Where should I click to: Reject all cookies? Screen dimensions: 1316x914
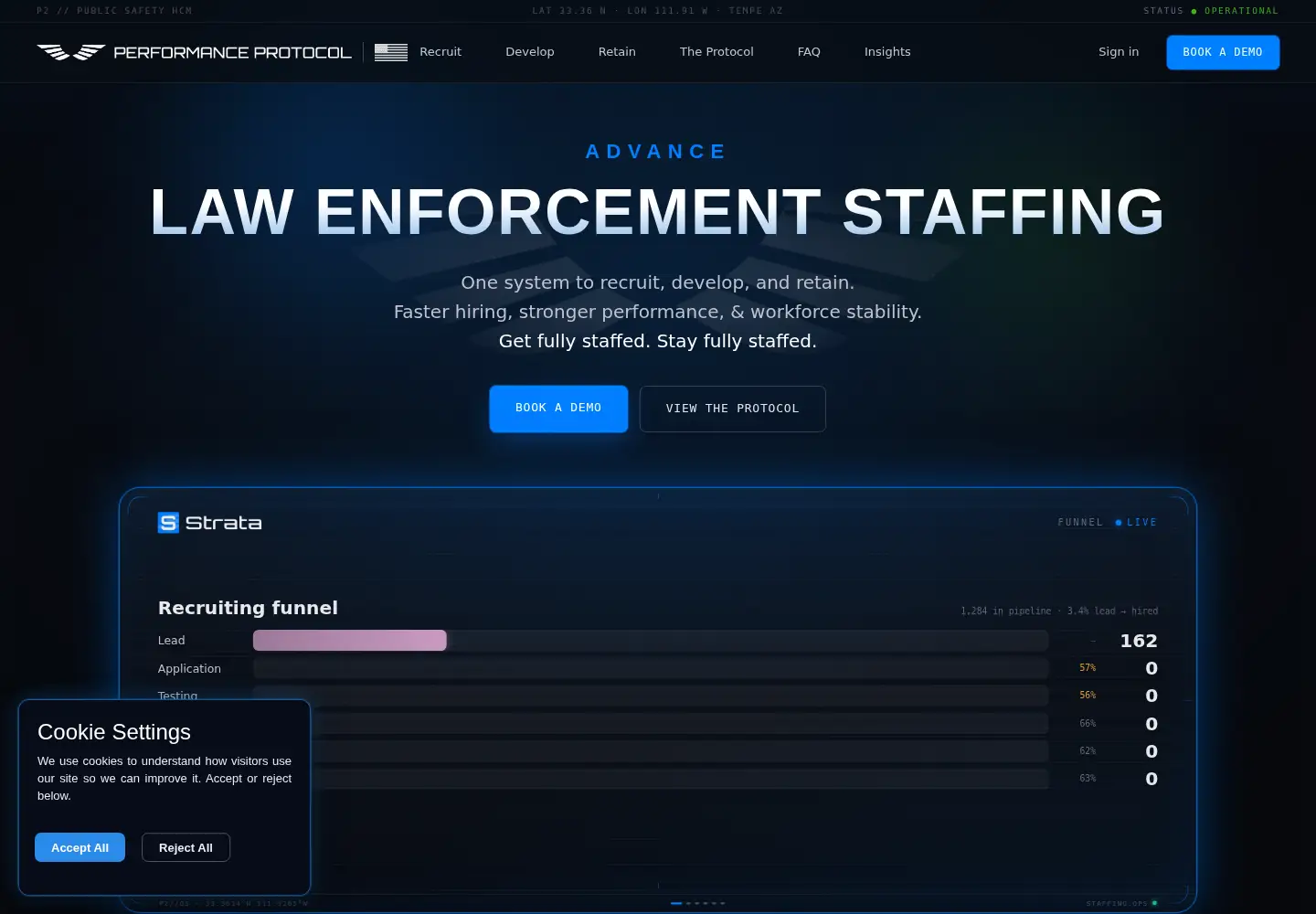click(186, 847)
